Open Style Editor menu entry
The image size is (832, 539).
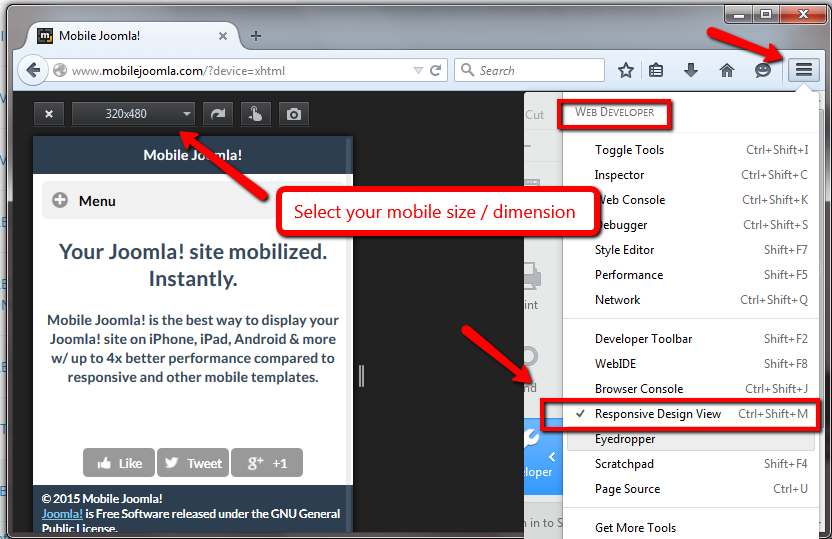pyautogui.click(x=691, y=250)
